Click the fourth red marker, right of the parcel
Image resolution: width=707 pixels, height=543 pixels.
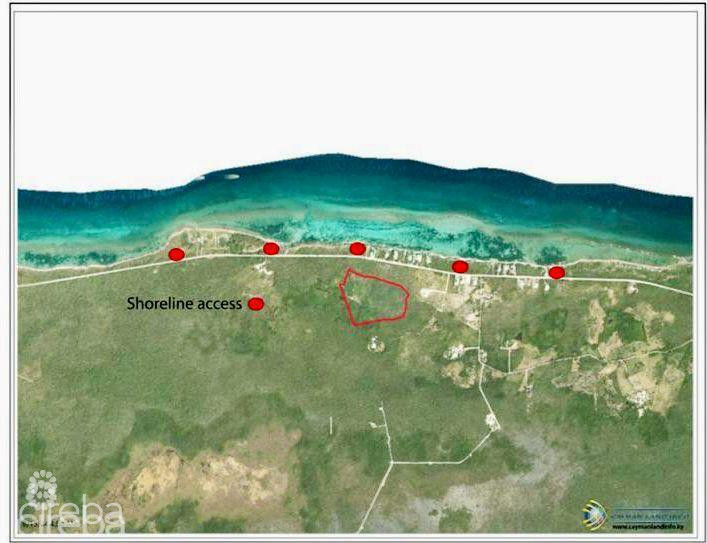pos(460,266)
